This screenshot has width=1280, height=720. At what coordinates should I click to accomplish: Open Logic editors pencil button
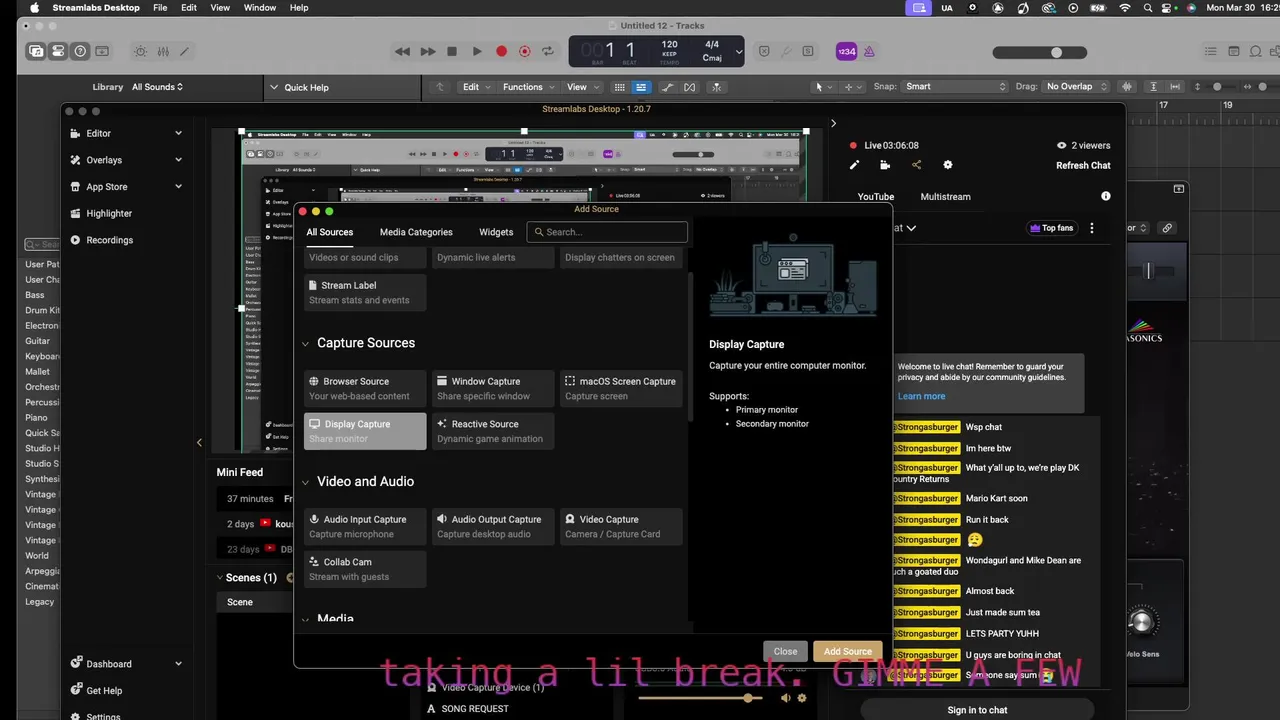coord(184,51)
